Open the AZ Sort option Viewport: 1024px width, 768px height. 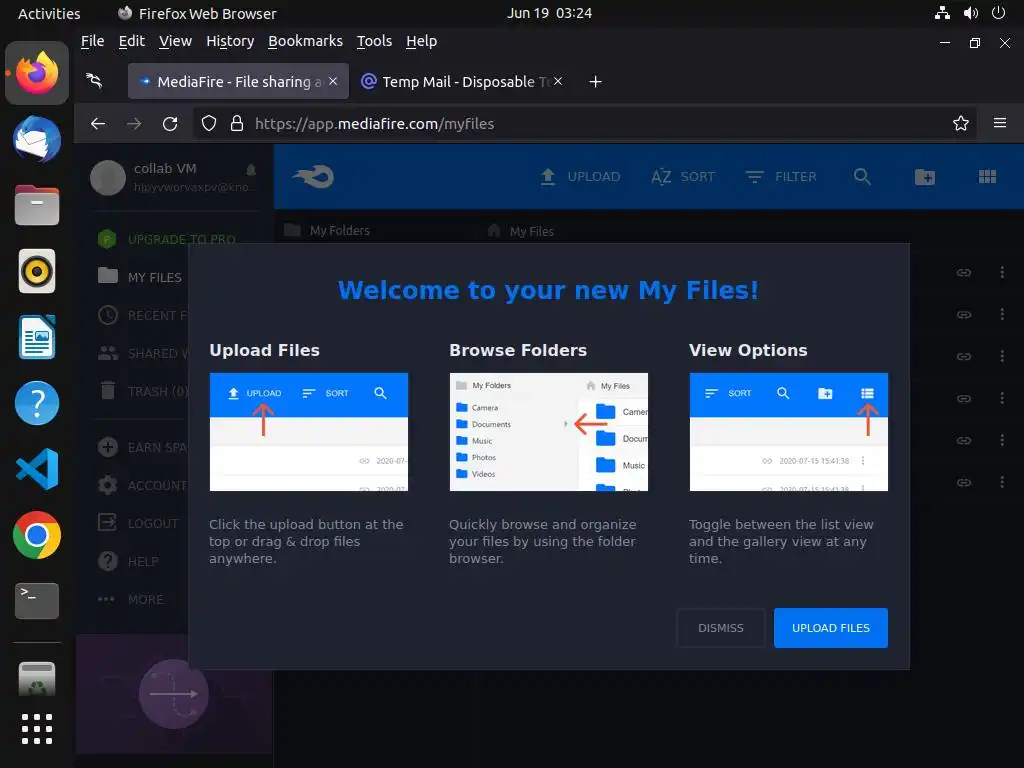tap(682, 176)
